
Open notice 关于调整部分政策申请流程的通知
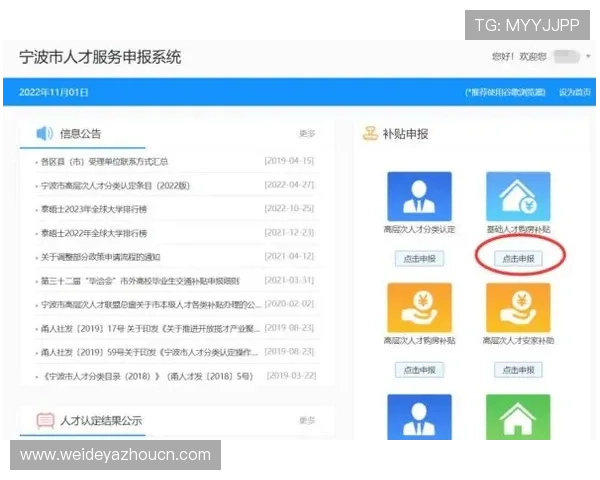[101, 257]
